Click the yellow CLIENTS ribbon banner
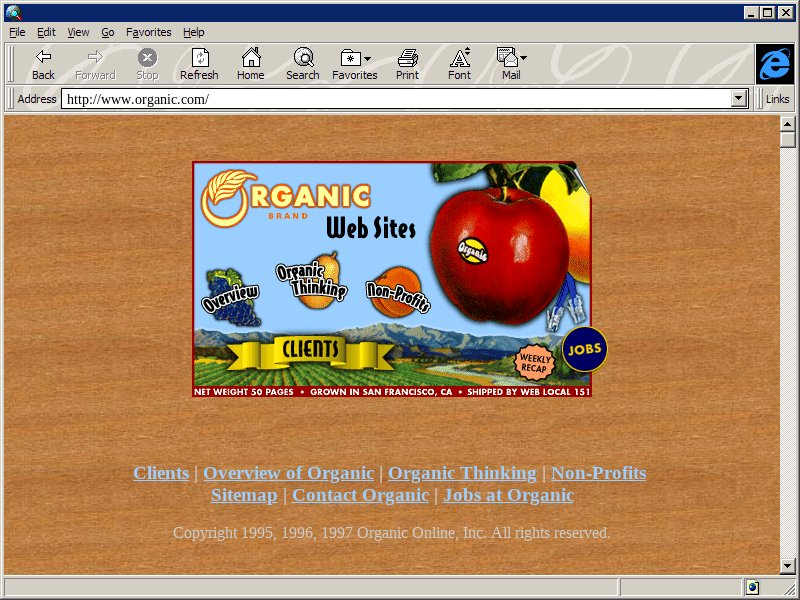800x600 pixels. tap(311, 351)
